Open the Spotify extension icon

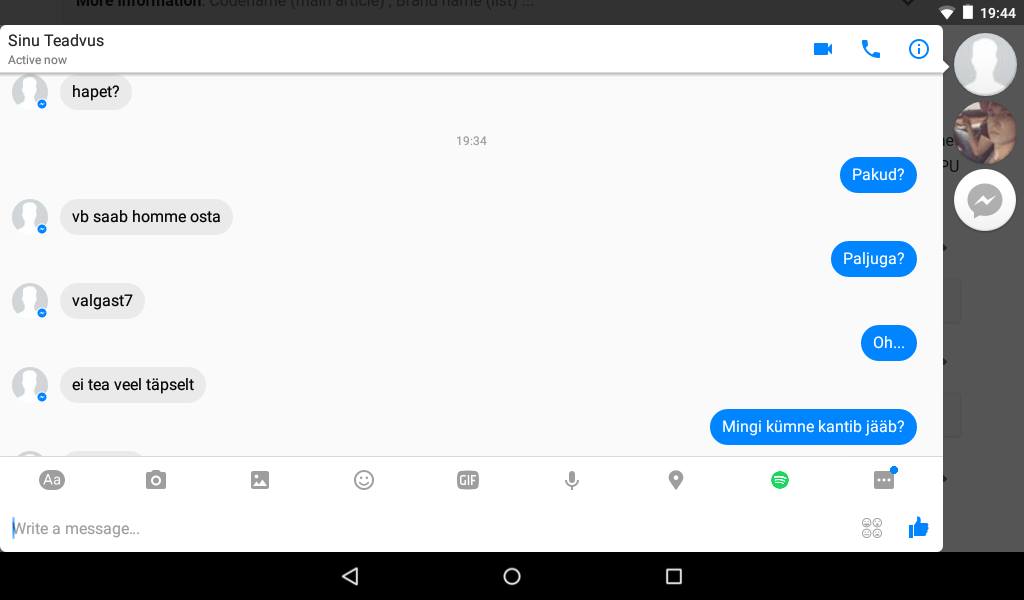point(780,480)
